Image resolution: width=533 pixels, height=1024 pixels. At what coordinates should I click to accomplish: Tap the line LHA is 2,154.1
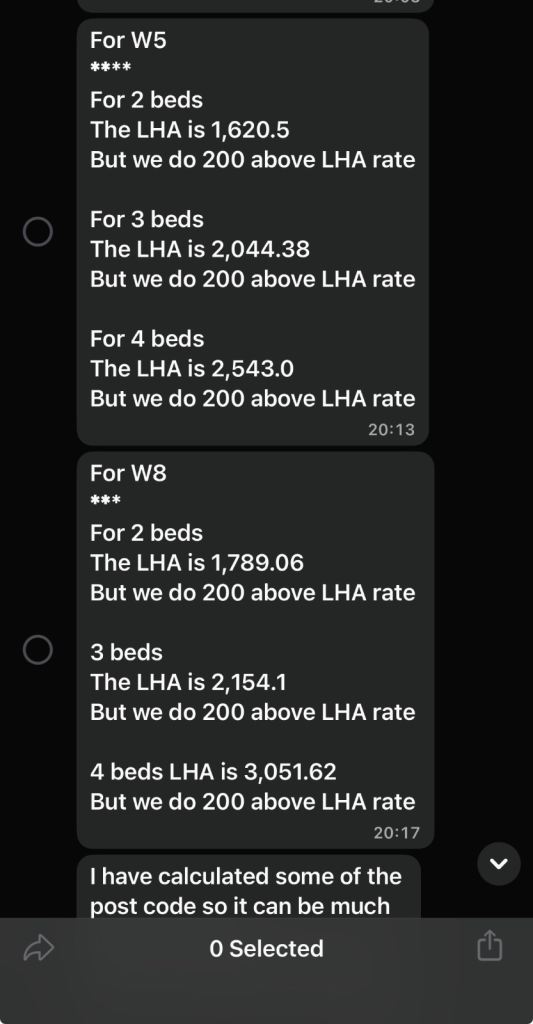(x=188, y=682)
